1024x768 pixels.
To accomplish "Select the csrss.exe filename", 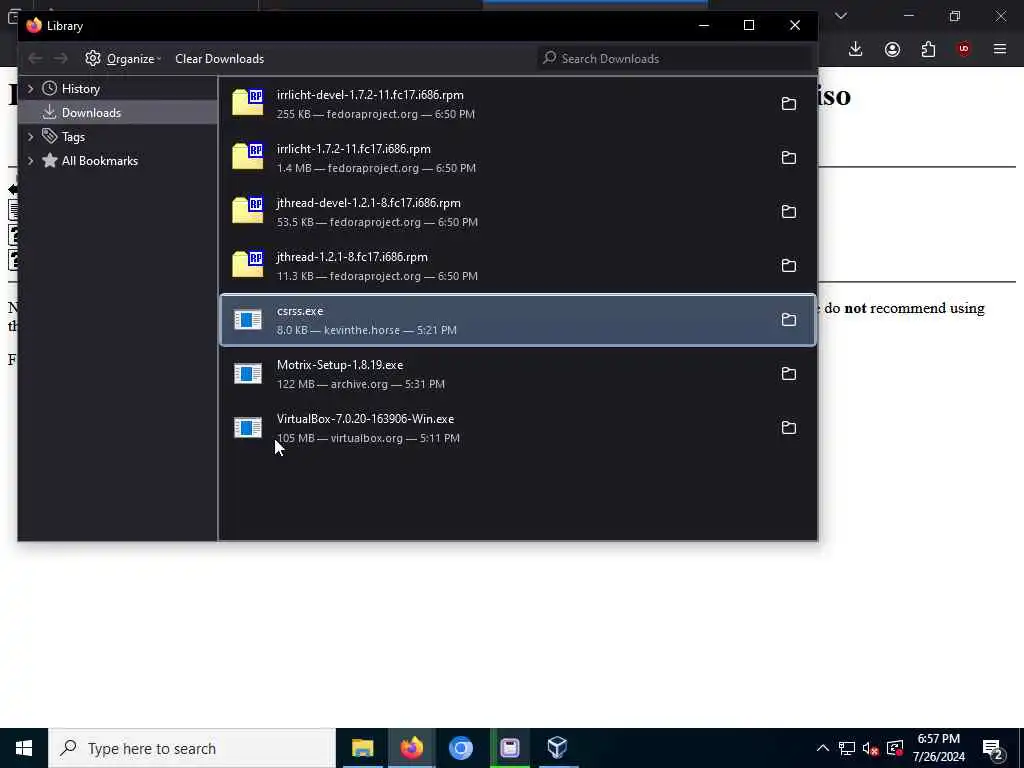I will pos(300,311).
